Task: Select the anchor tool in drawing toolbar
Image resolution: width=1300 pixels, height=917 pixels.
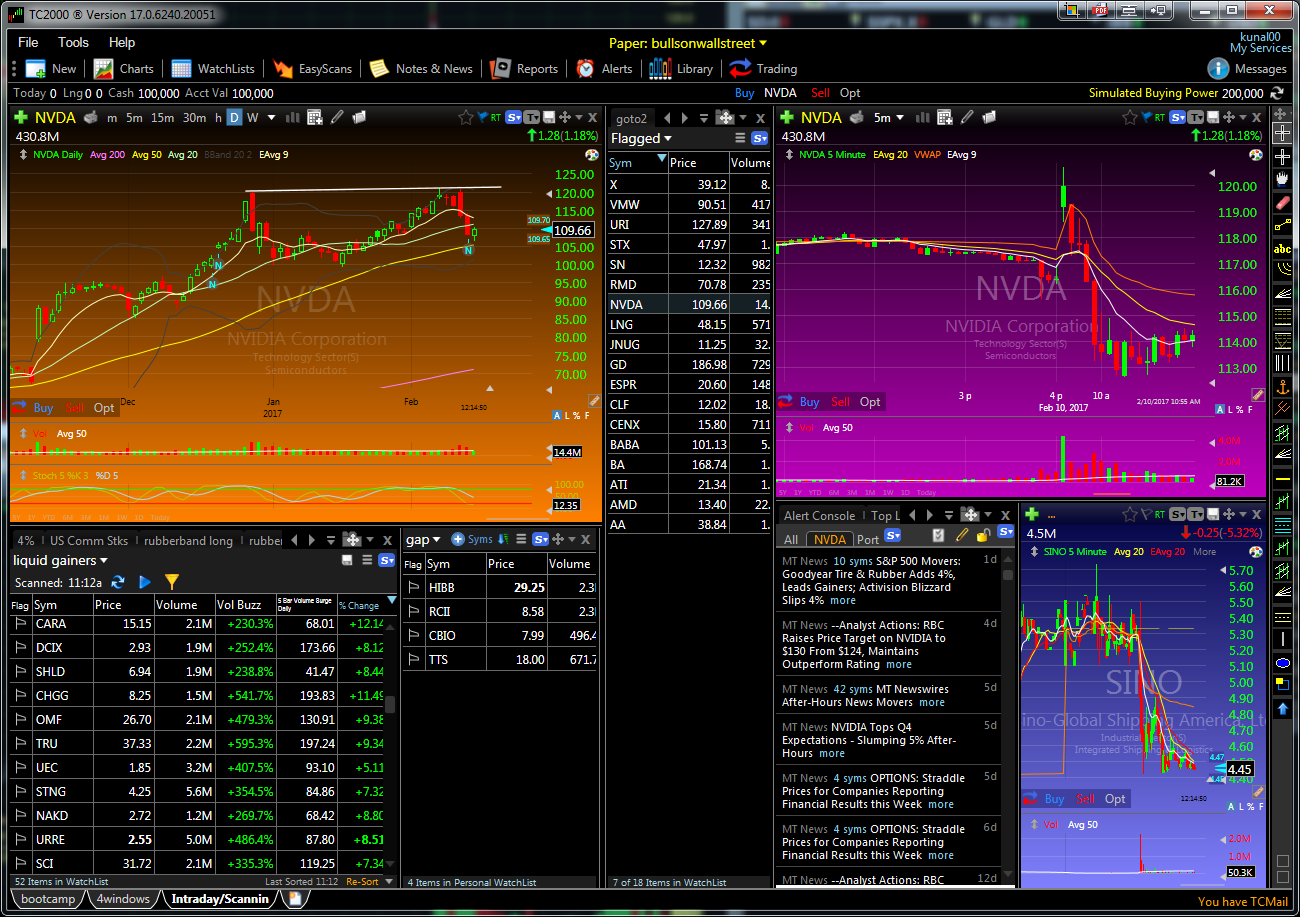Action: [1283, 385]
